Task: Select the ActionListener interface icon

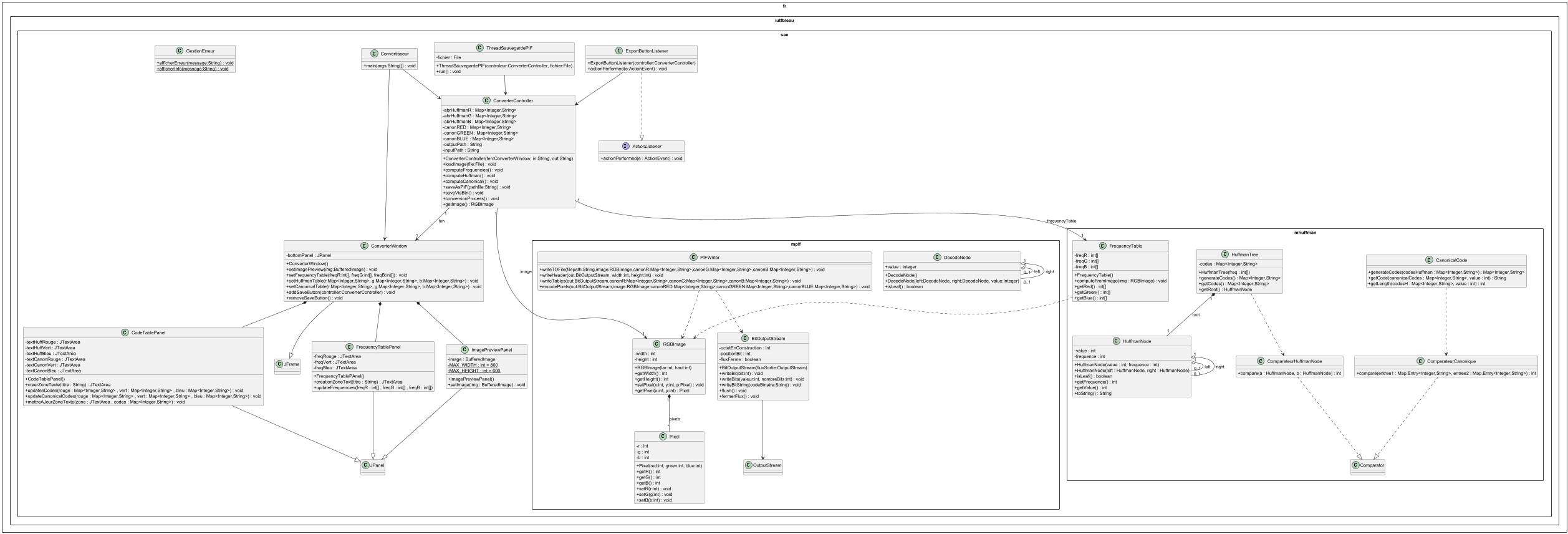Action: pos(625,146)
